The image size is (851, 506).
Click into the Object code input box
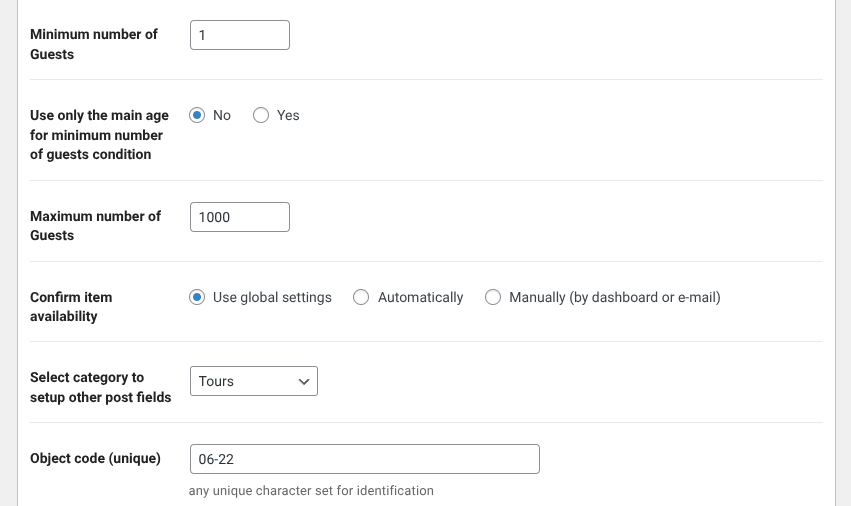[364, 459]
